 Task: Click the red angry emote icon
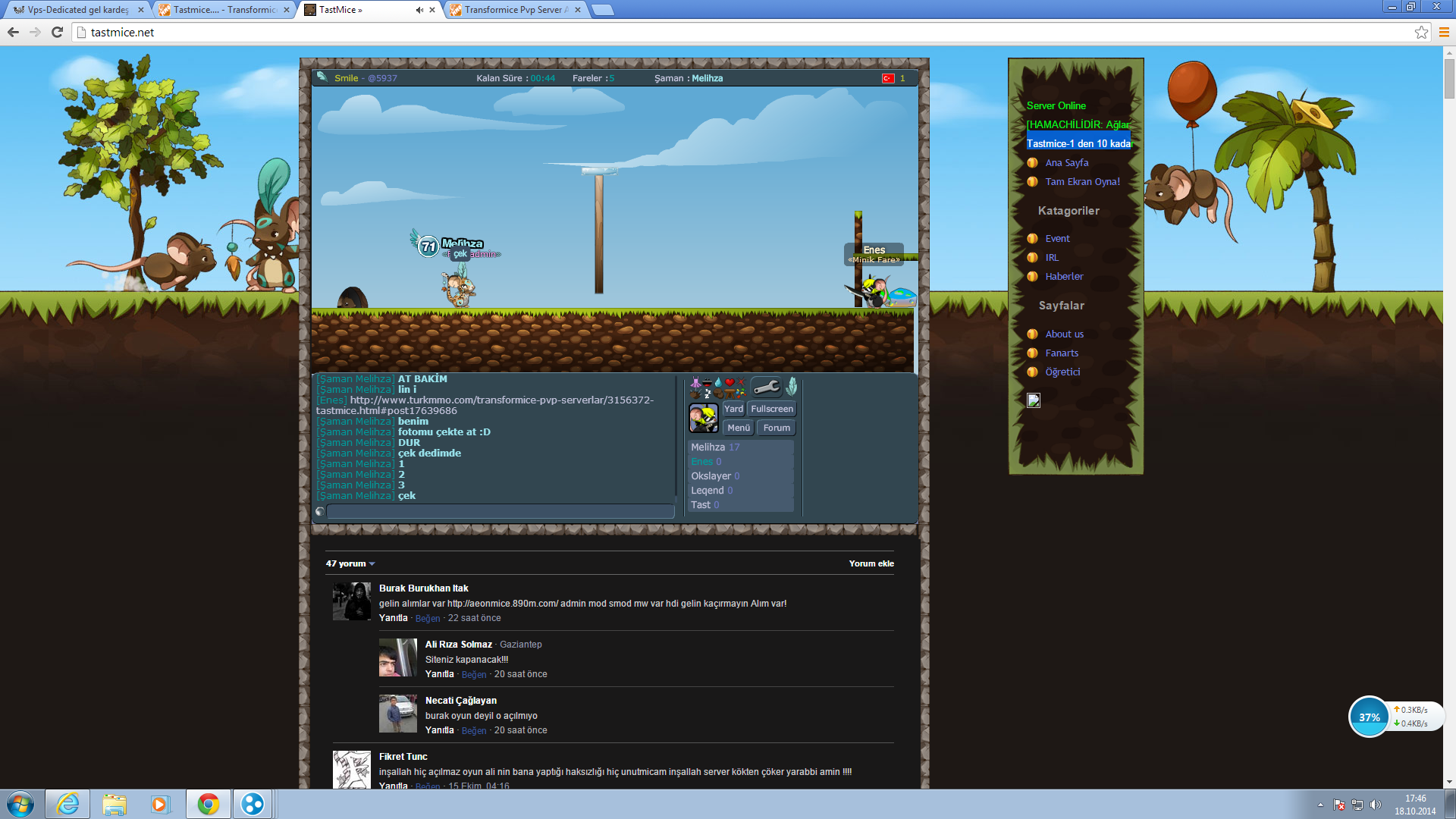click(x=741, y=382)
